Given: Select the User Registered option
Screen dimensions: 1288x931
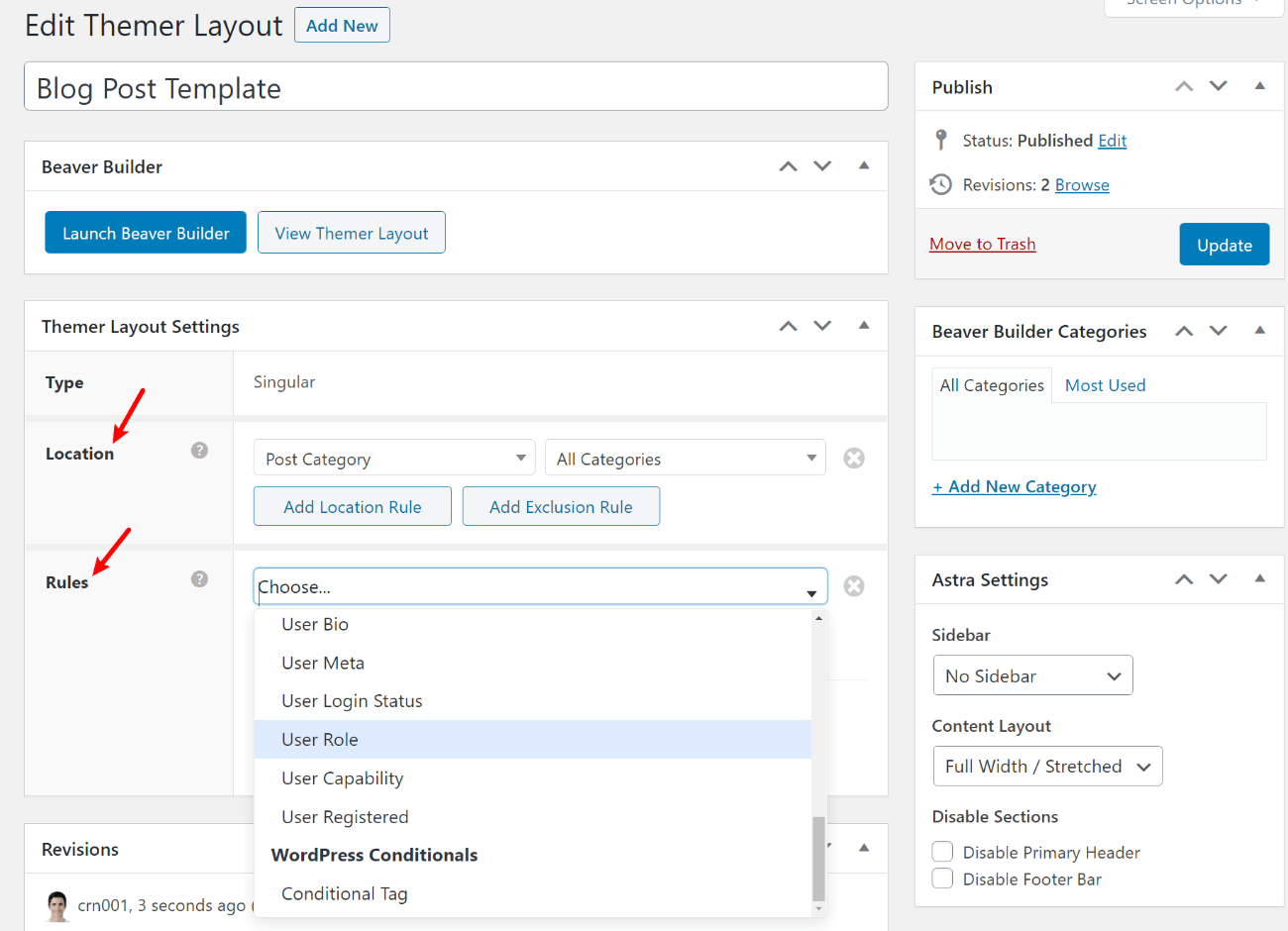Looking at the screenshot, I should pos(533,817).
